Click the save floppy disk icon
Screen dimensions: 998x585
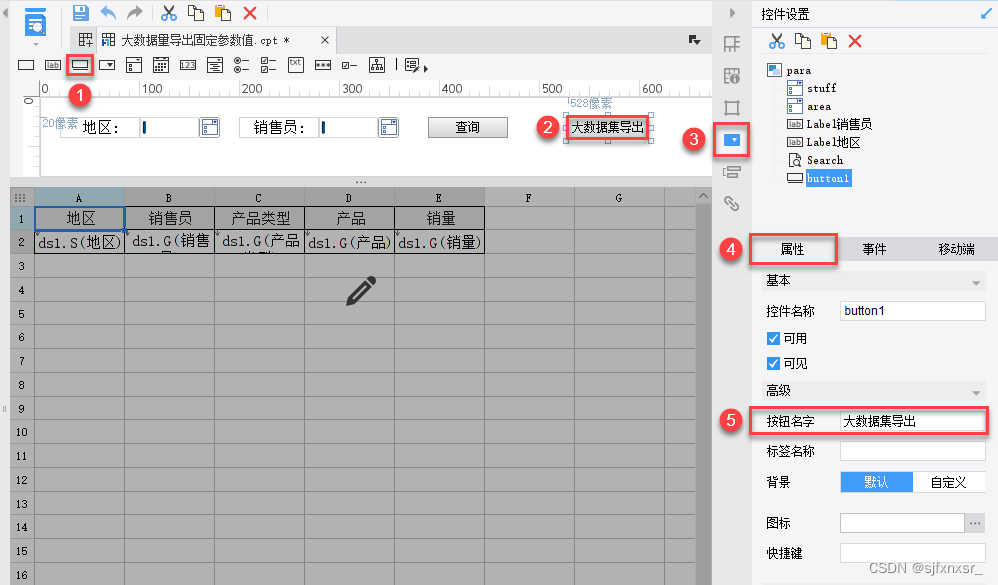point(80,12)
